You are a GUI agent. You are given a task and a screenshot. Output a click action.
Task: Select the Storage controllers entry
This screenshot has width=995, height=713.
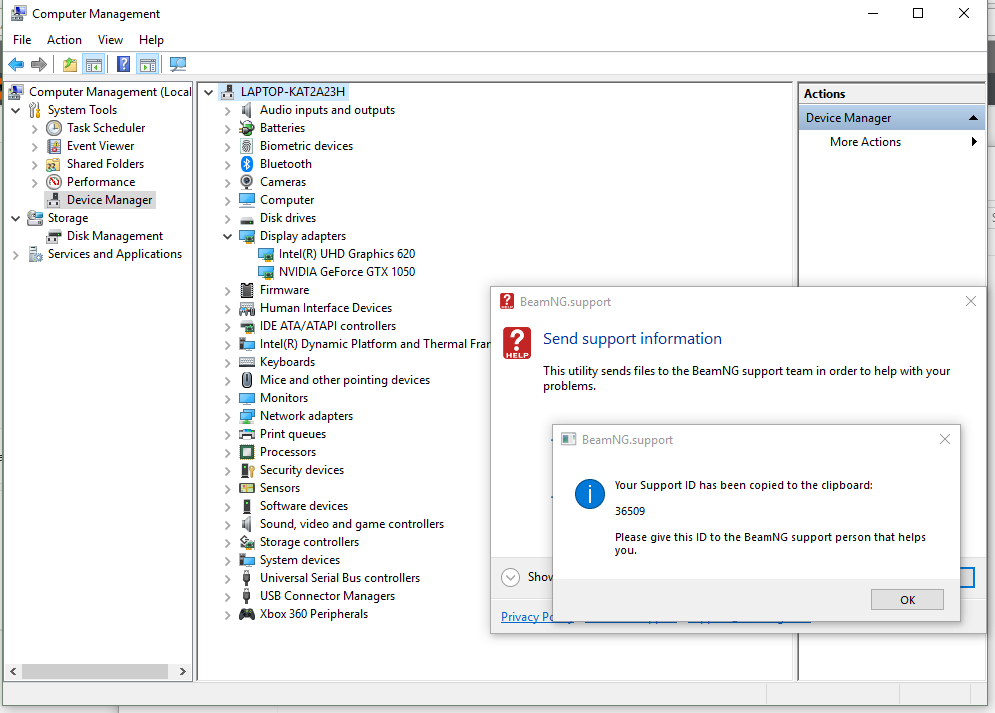point(309,542)
